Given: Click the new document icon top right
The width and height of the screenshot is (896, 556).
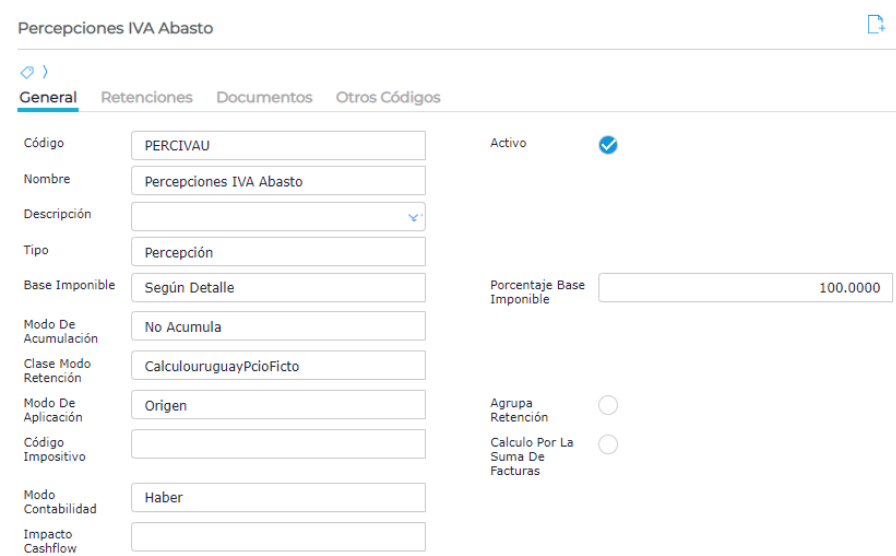Looking at the screenshot, I should tap(876, 27).
